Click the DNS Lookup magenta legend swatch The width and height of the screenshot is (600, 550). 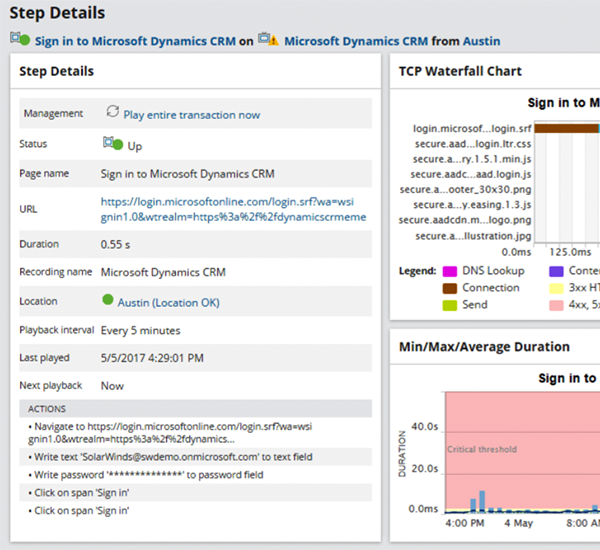tap(450, 271)
